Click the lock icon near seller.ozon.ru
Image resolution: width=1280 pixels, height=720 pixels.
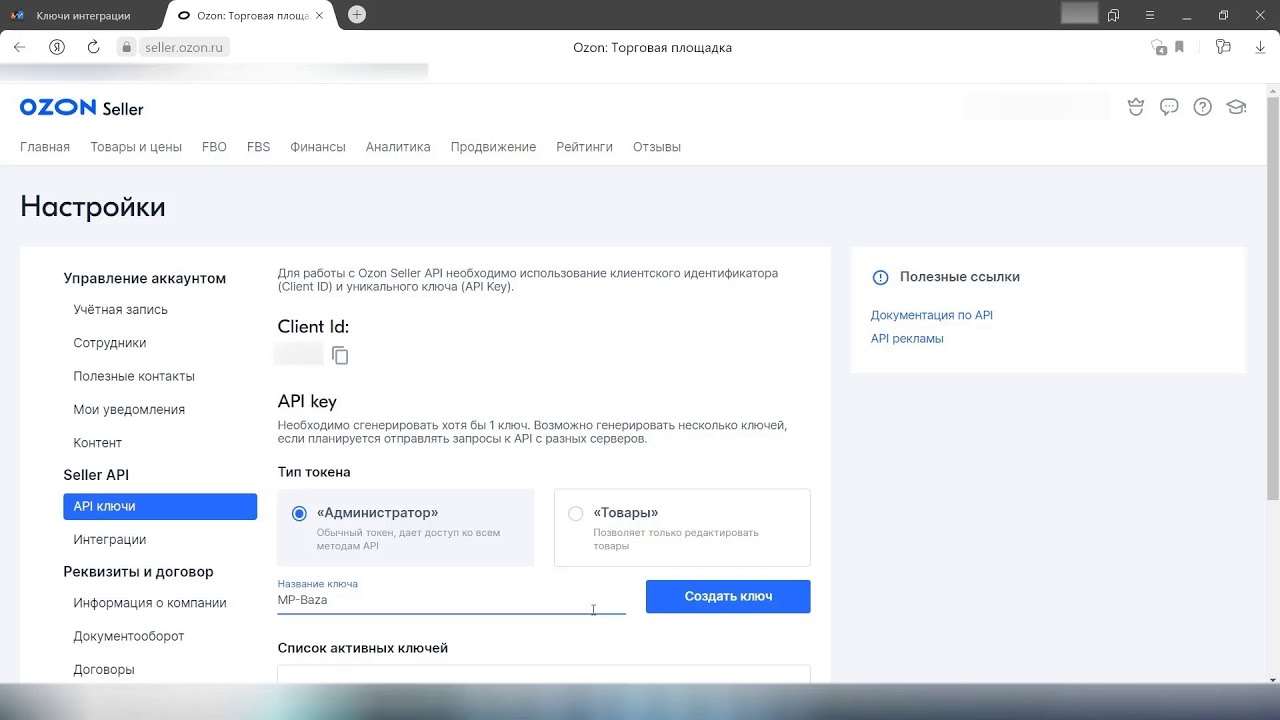[126, 47]
